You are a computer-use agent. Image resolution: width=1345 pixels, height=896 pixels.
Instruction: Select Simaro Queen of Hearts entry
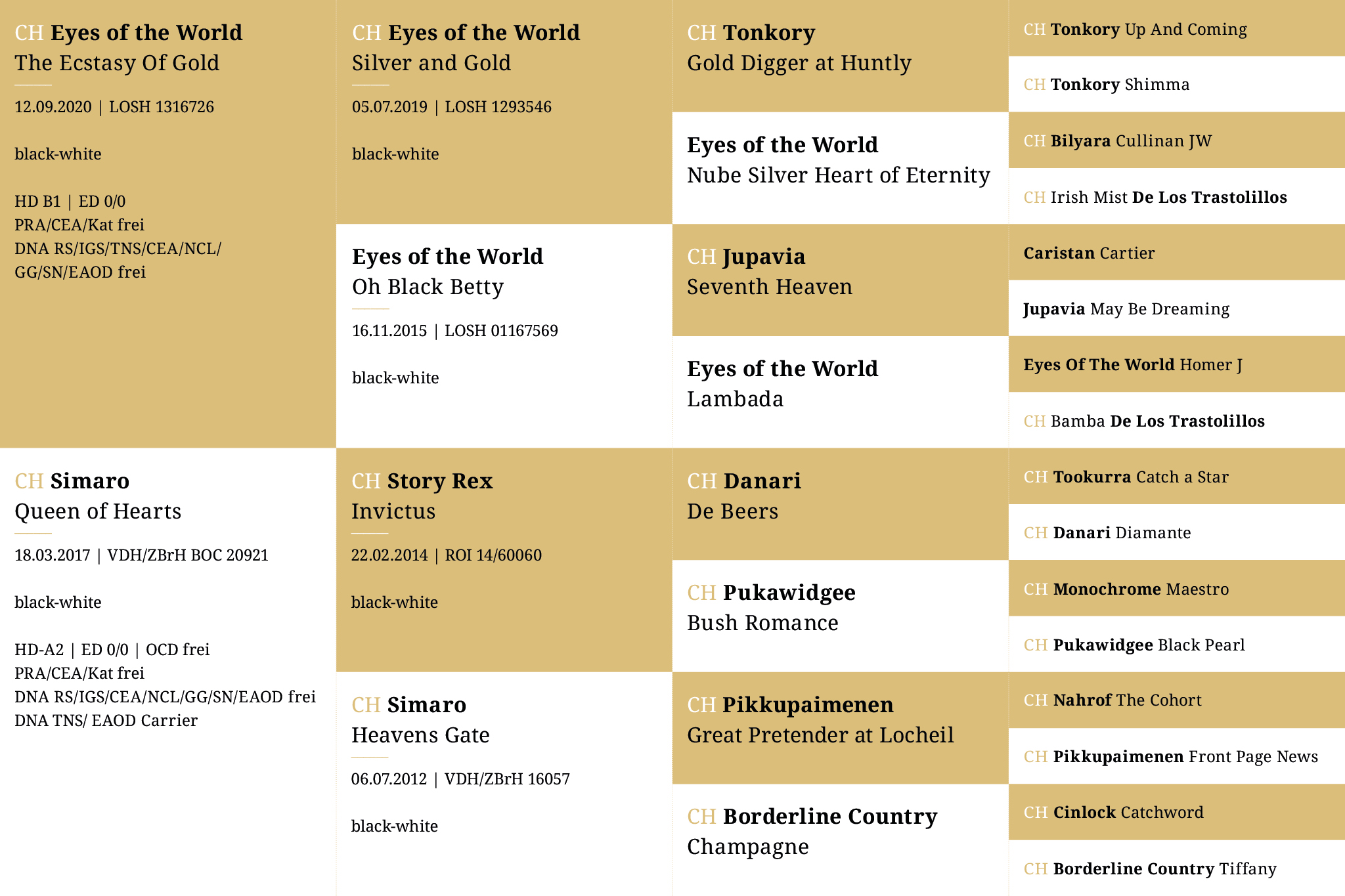99,496
